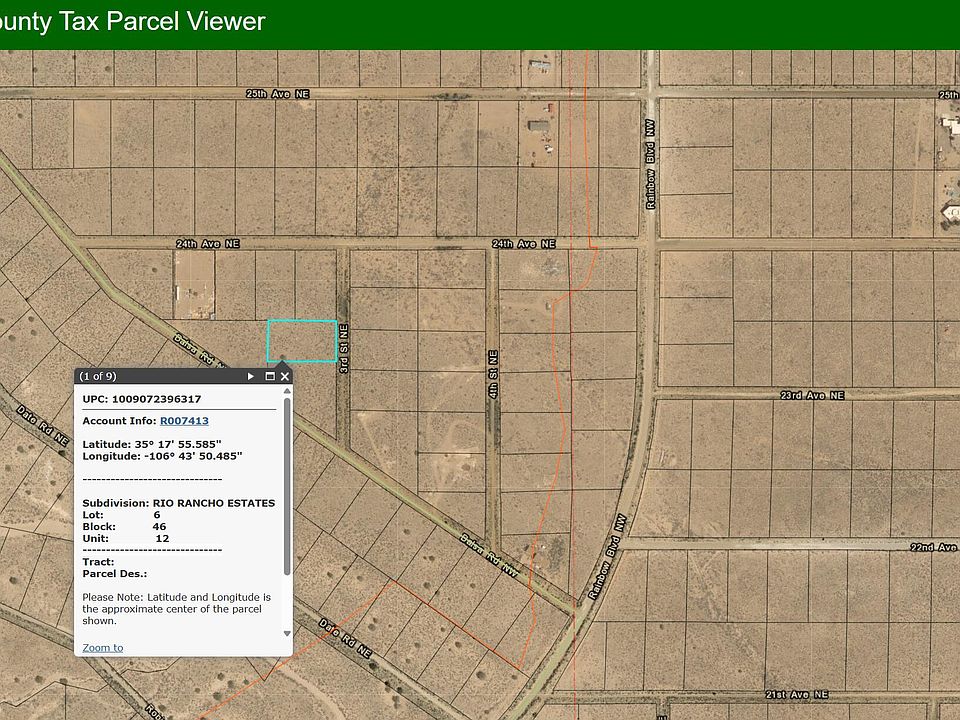This screenshot has height=720, width=960.
Task: Click the 4th St NE road label
Action: pos(493,375)
